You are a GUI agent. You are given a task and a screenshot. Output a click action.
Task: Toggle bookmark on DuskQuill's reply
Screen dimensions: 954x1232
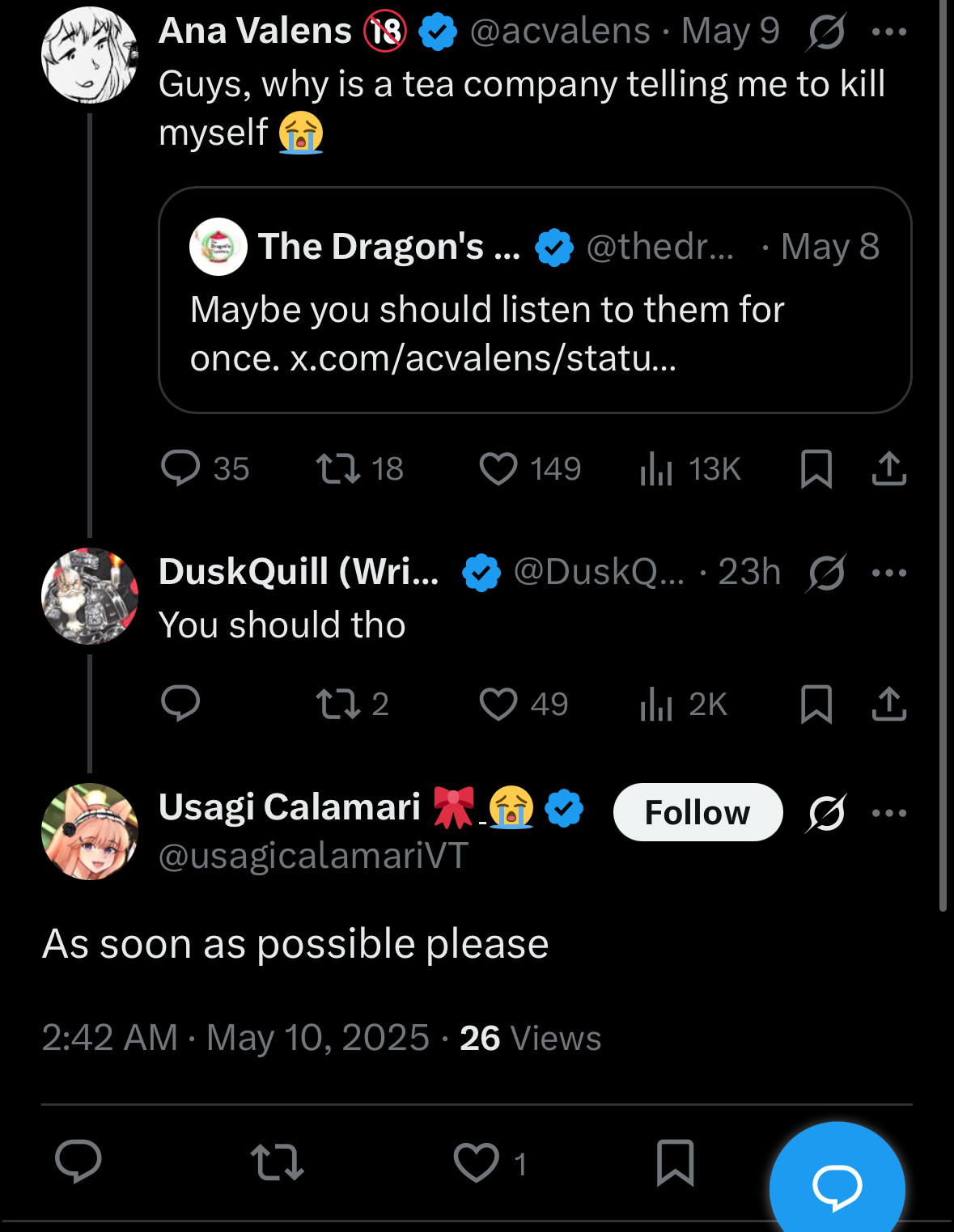(816, 704)
